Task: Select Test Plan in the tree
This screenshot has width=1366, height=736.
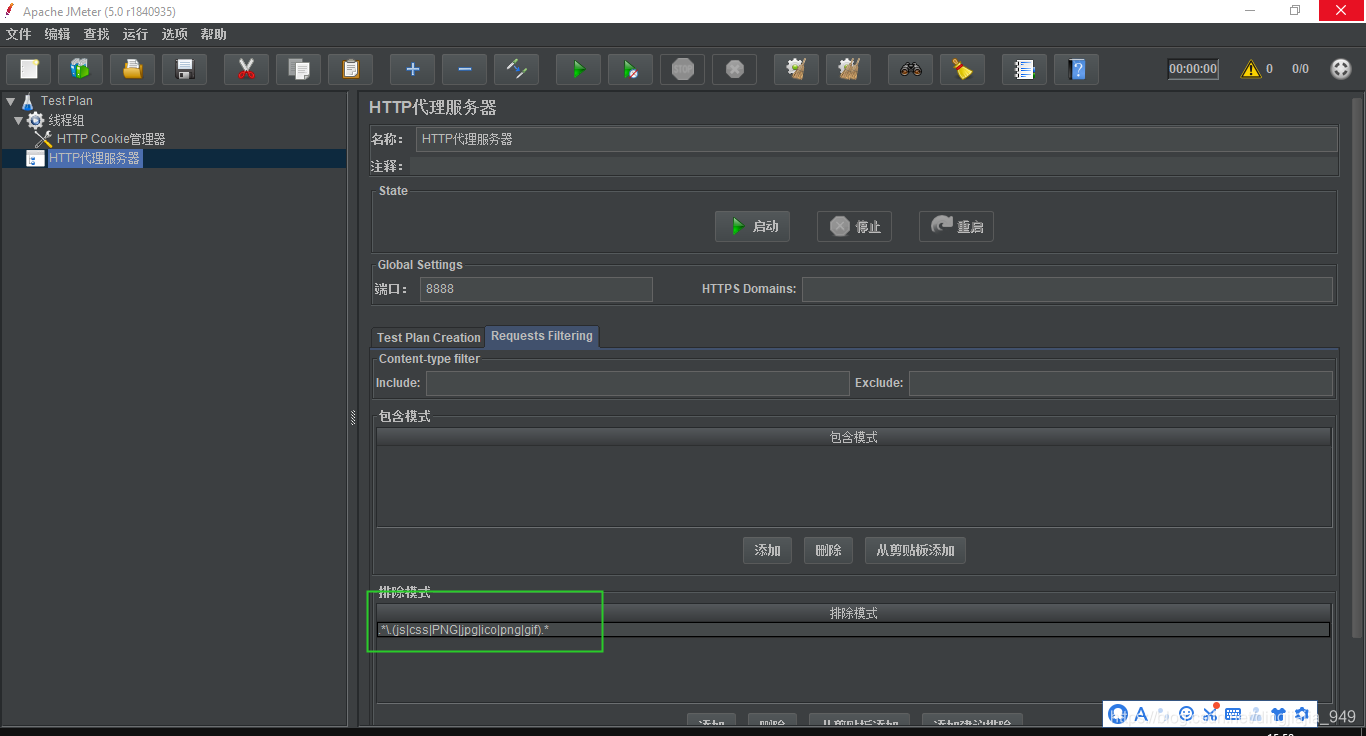Action: point(67,101)
